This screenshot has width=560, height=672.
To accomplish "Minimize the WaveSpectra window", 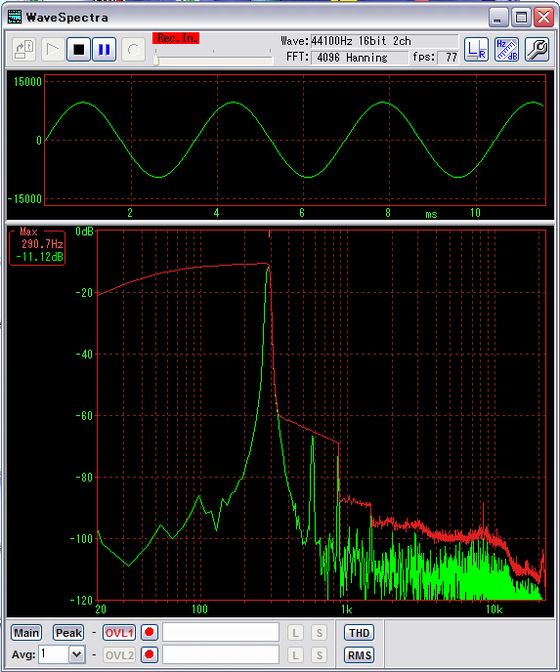I will click(498, 18).
